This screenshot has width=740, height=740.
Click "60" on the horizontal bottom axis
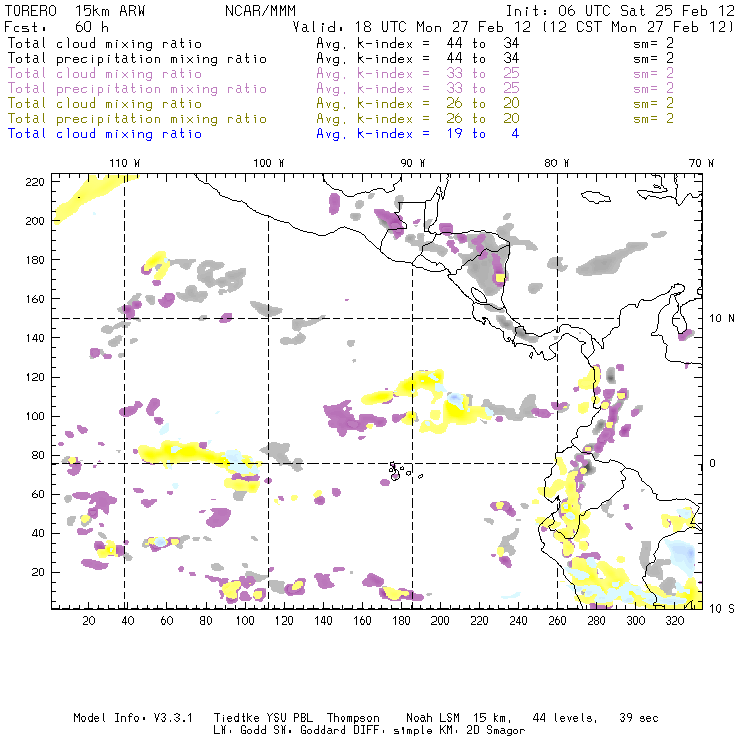[167, 621]
